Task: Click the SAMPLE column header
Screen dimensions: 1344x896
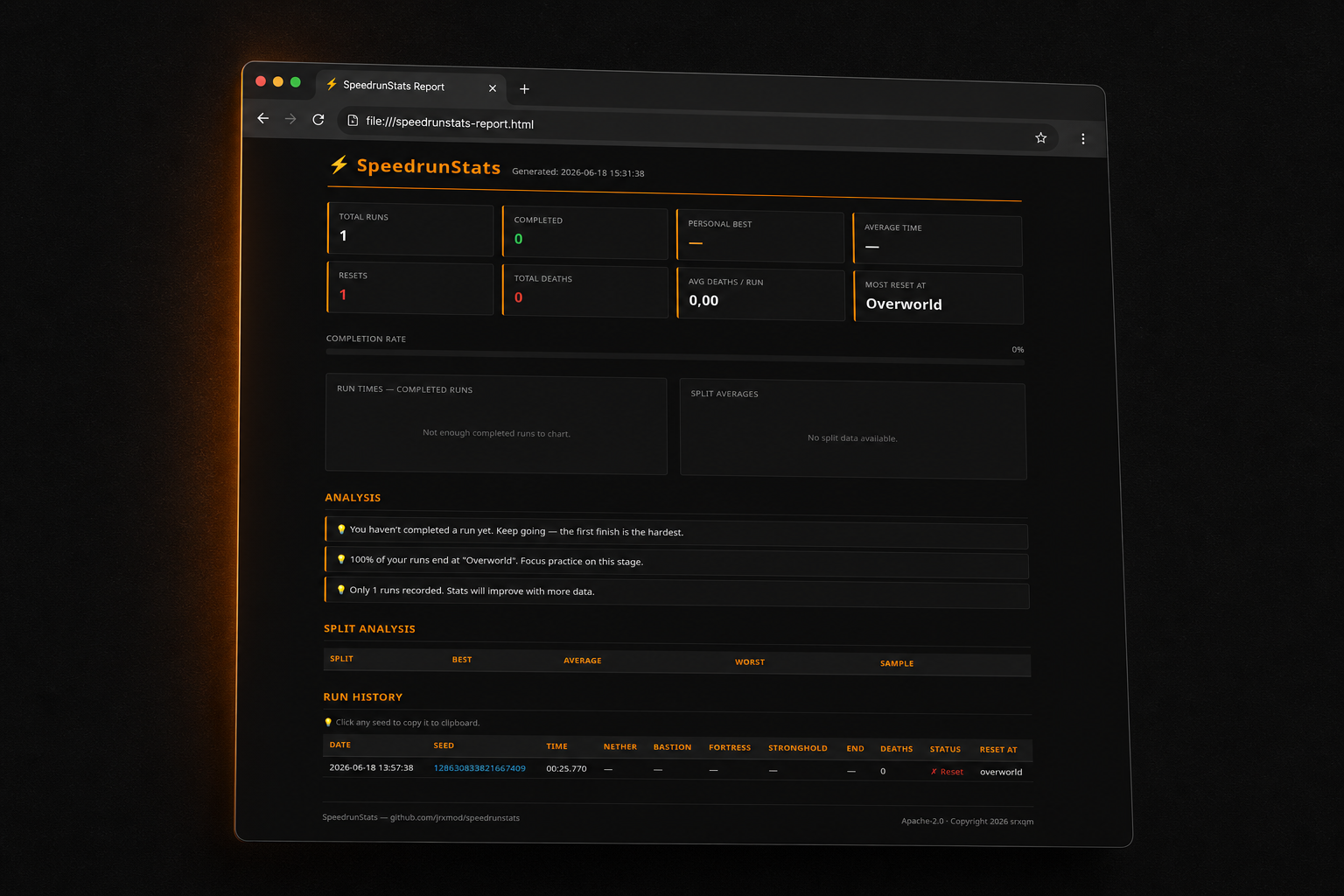Action: [897, 663]
